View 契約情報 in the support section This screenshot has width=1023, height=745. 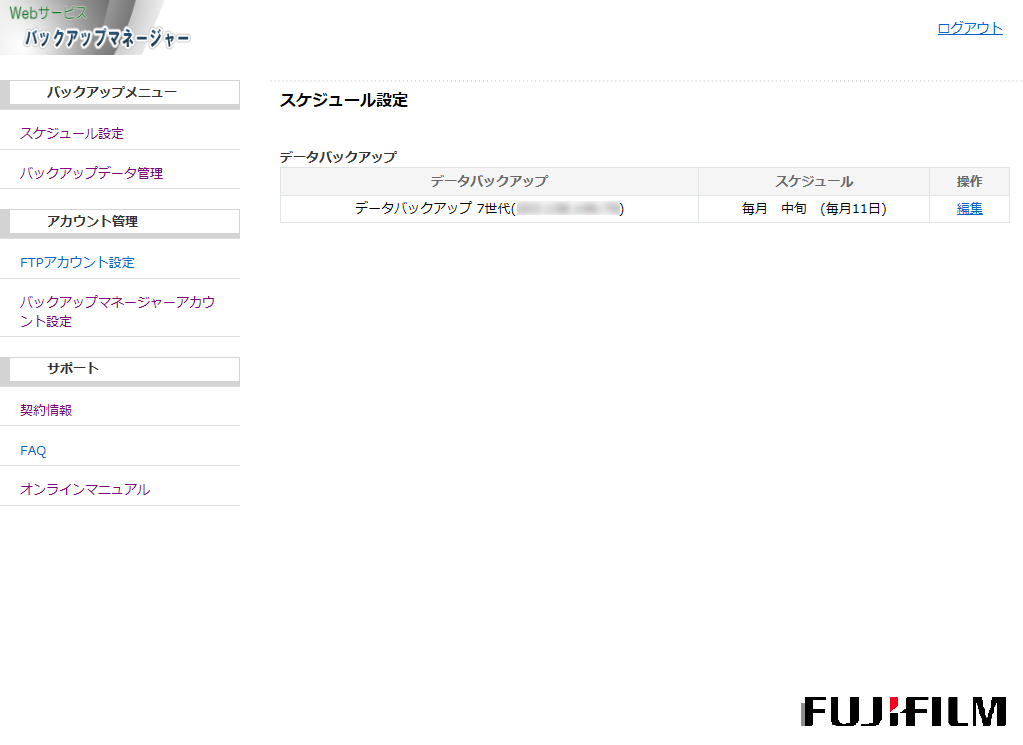[44, 409]
